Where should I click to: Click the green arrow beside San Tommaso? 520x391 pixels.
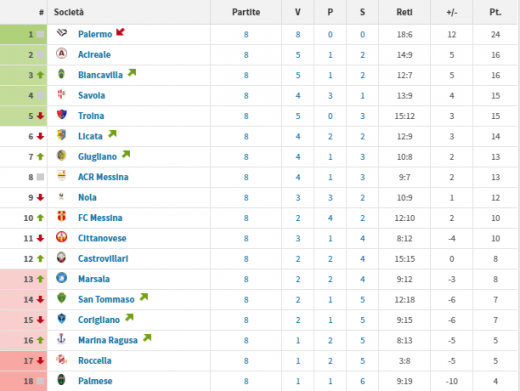pyautogui.click(x=144, y=297)
